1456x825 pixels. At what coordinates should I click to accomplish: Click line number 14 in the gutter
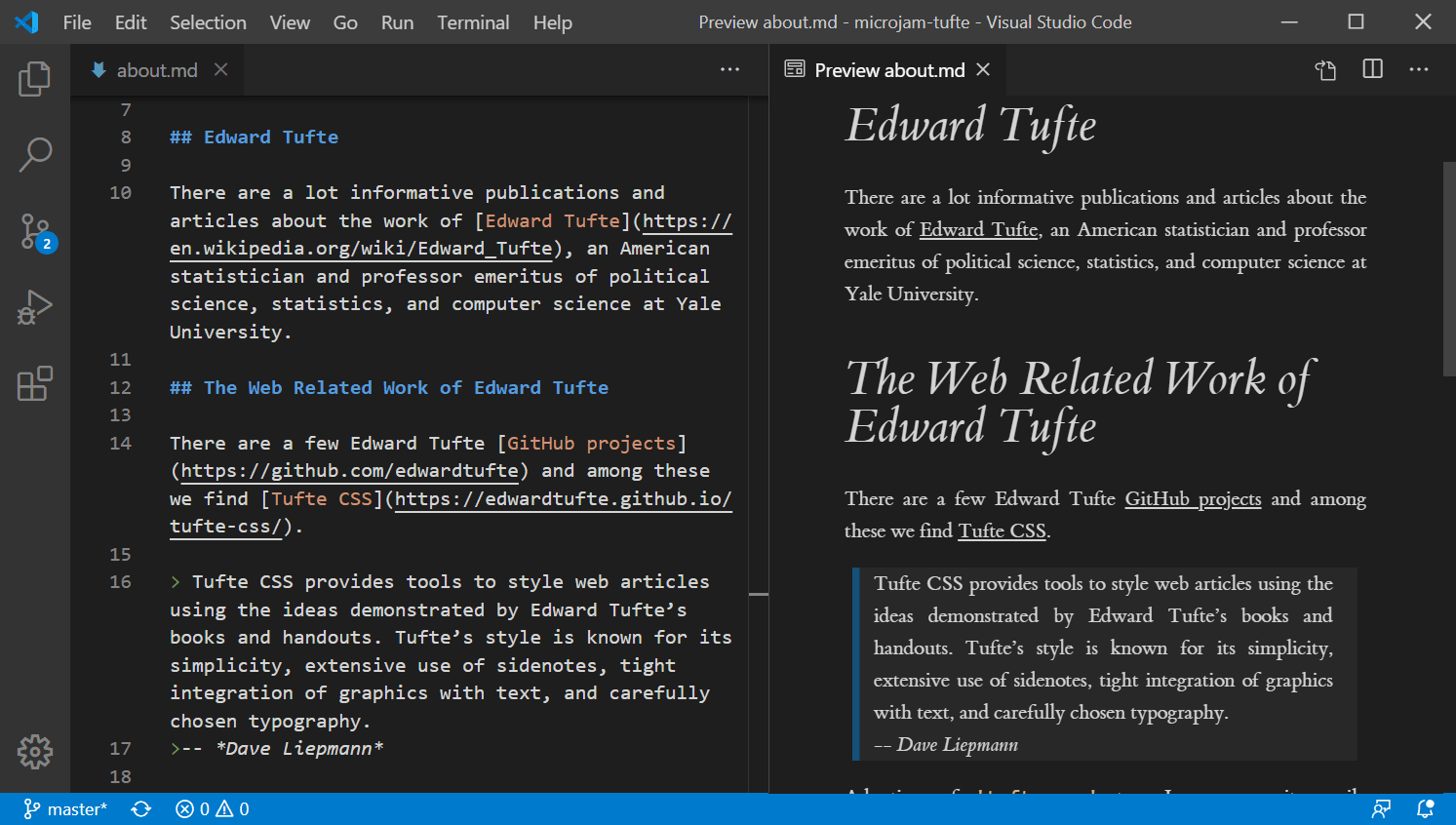point(120,443)
